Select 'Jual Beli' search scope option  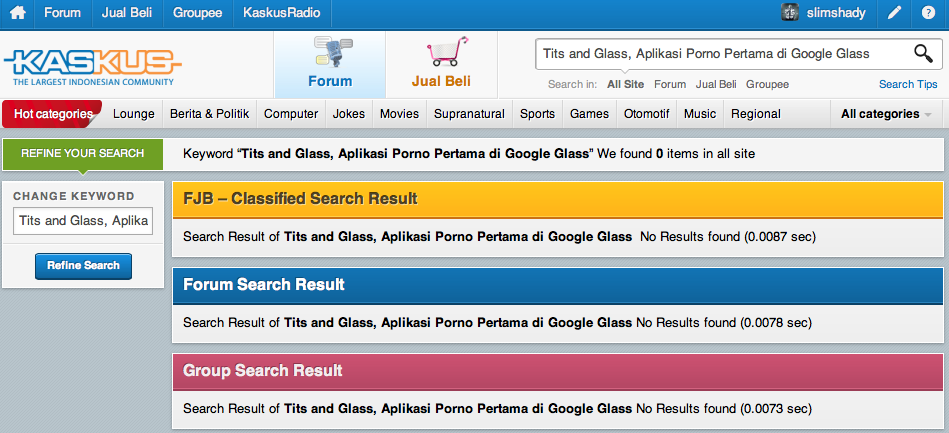point(716,85)
